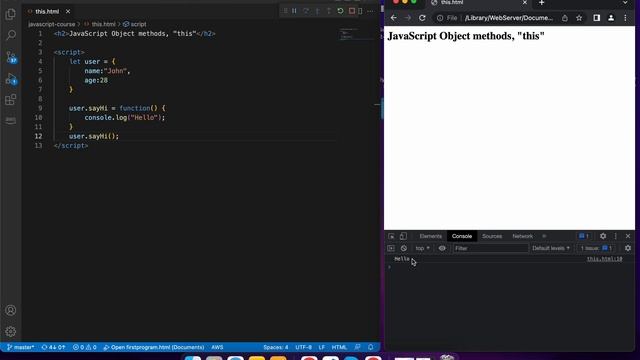The width and height of the screenshot is (640, 360).
Task: Toggle the browser side panel
Action: point(597,18)
